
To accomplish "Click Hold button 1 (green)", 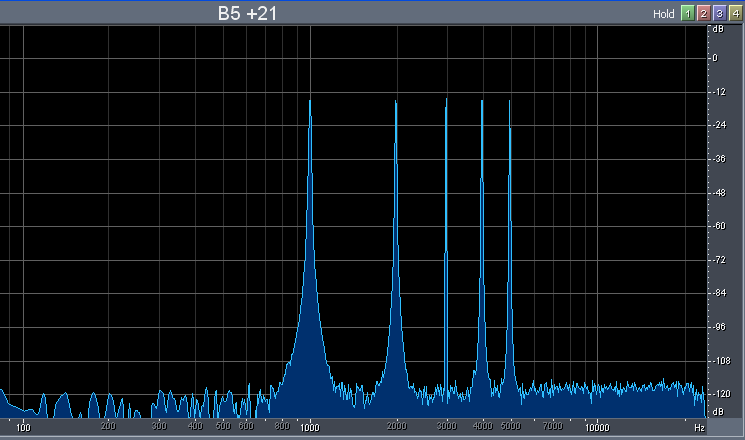I will [x=688, y=13].
